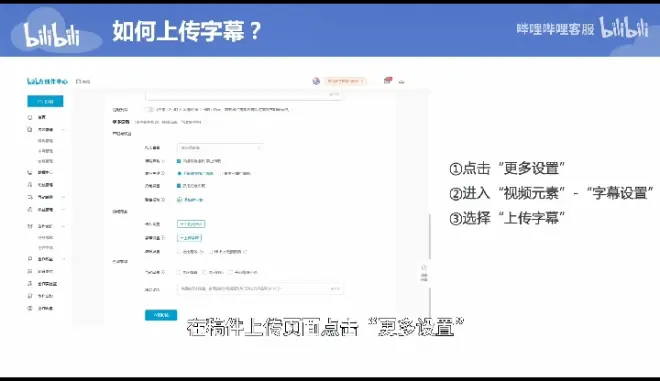Click the blue 投稿 button in sidebar
Screen dimensions: 660x381
[x=45, y=101]
